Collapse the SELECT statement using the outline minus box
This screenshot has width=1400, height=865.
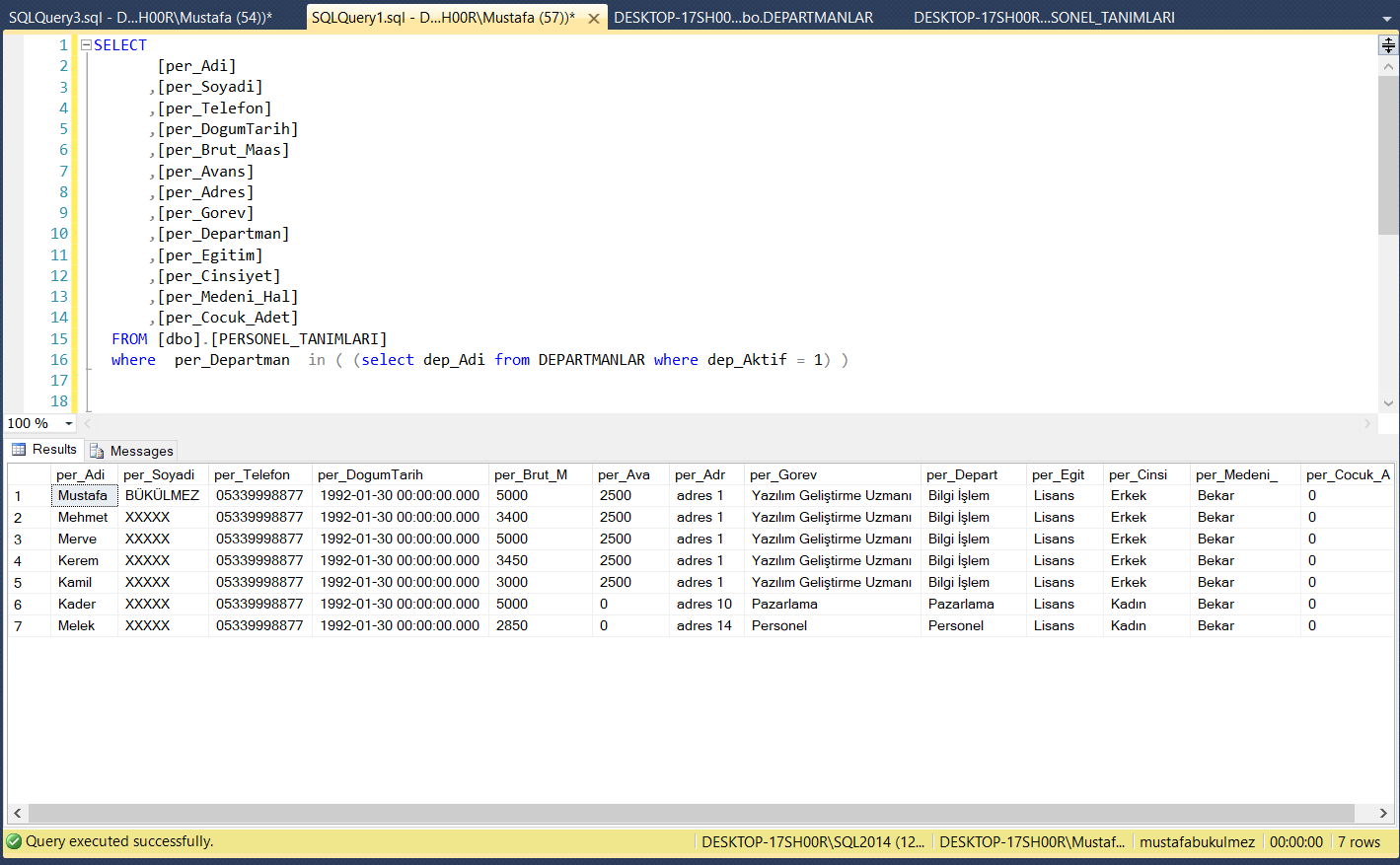point(85,44)
